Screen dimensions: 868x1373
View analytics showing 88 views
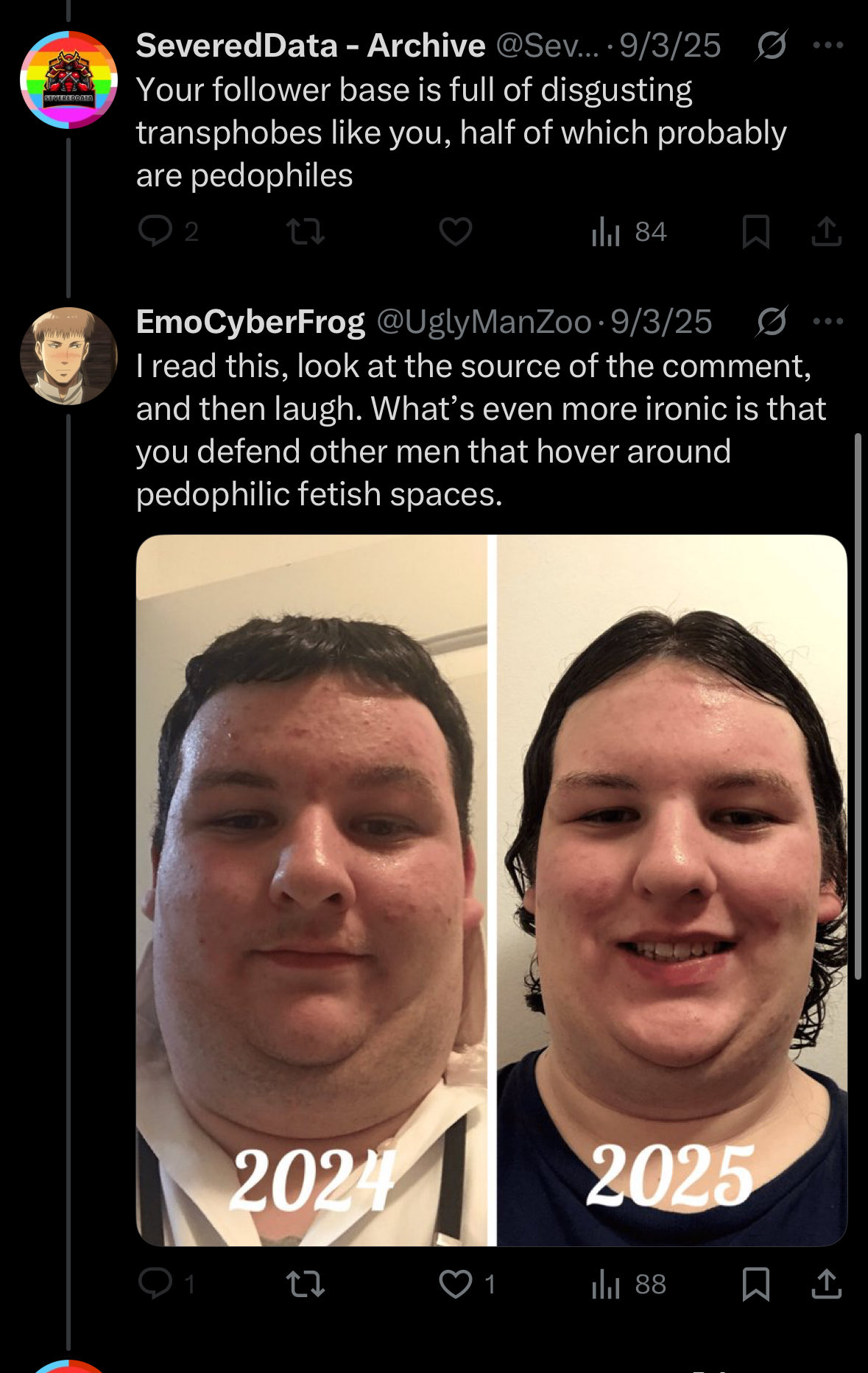(629, 1285)
